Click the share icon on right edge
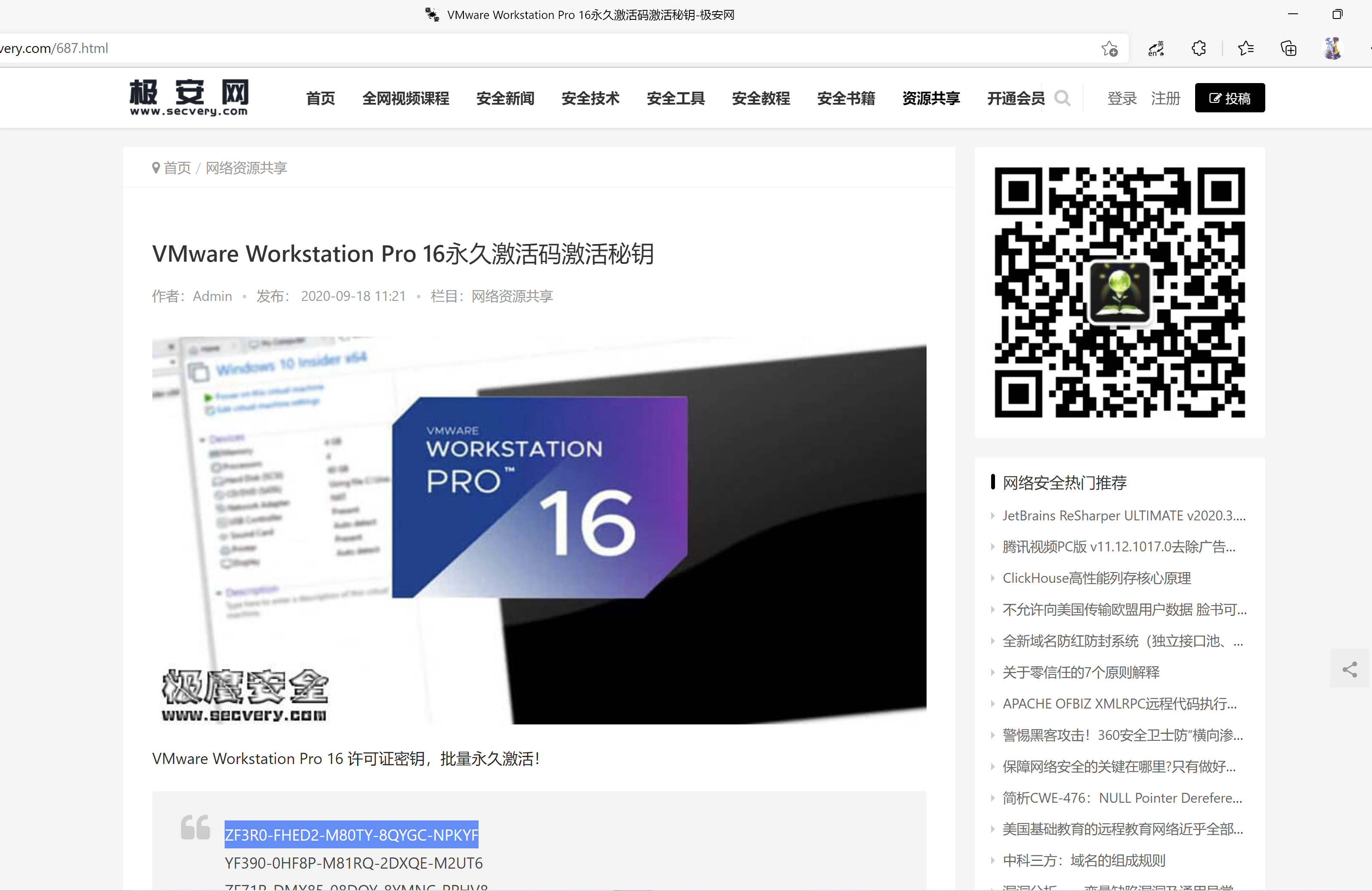Viewport: 1372px width, 891px height. click(1349, 669)
